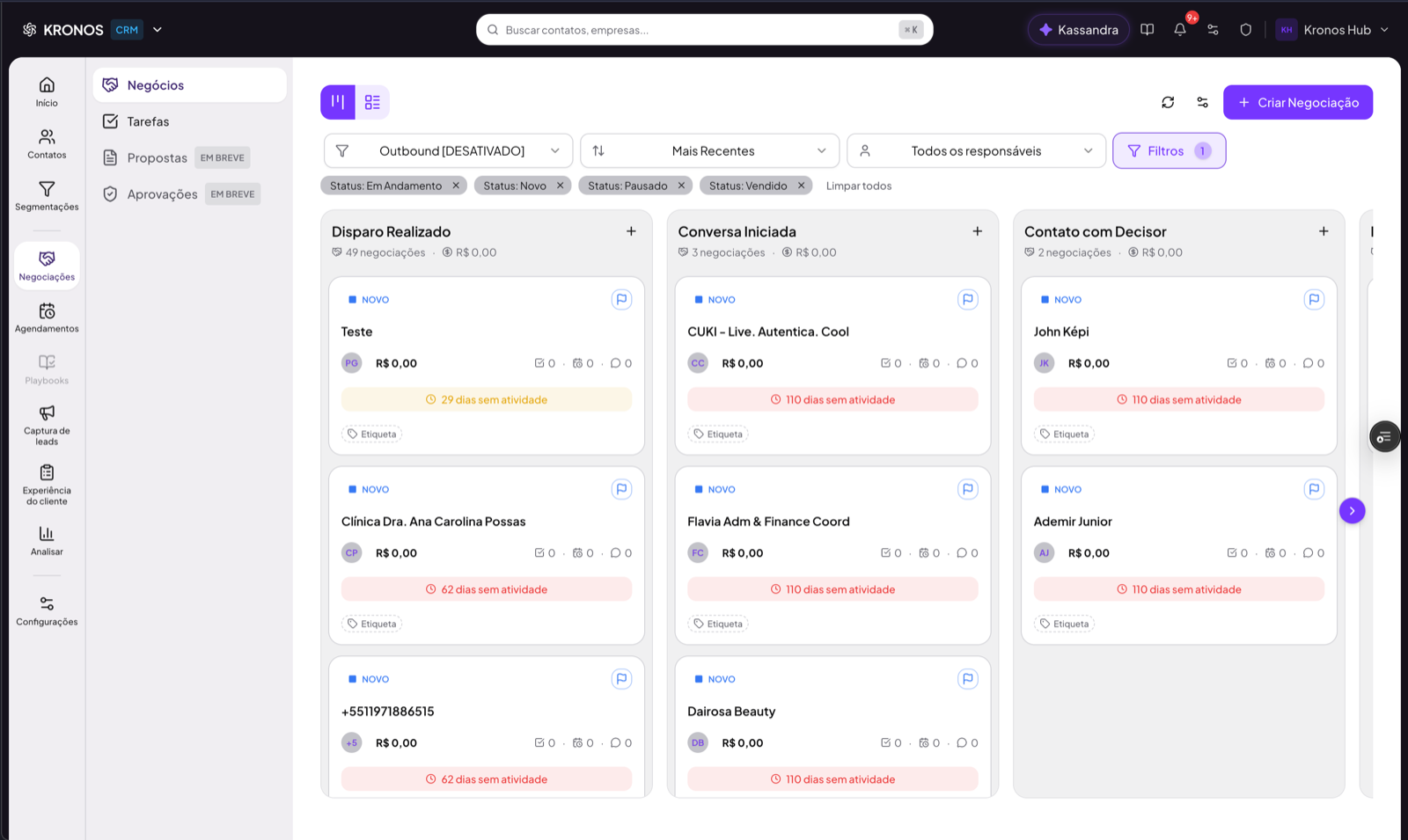The width and height of the screenshot is (1408, 840).
Task: Open Configurações in sidebar
Action: tap(47, 610)
